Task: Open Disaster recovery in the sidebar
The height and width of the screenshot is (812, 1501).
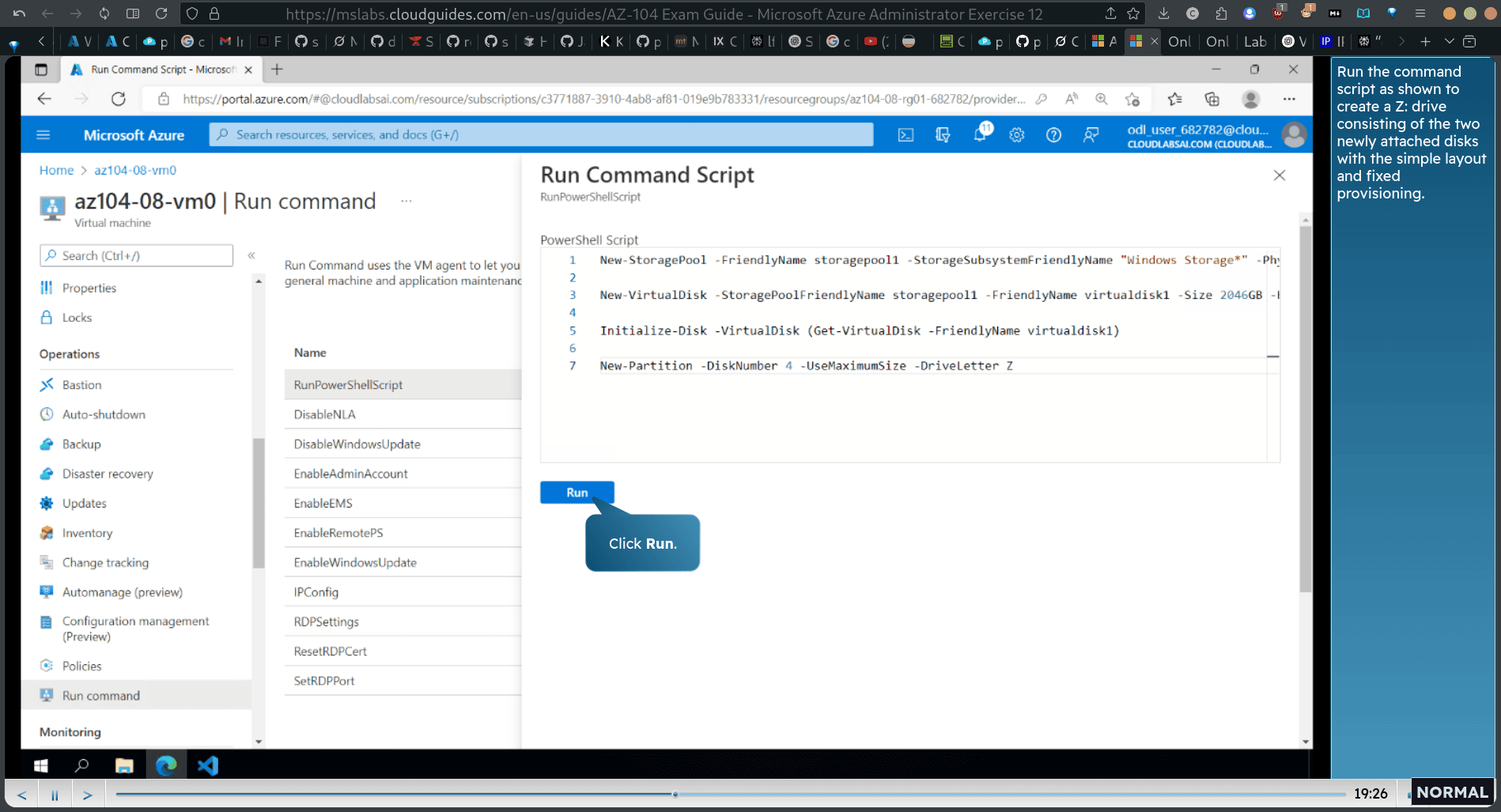Action: pyautogui.click(x=108, y=474)
